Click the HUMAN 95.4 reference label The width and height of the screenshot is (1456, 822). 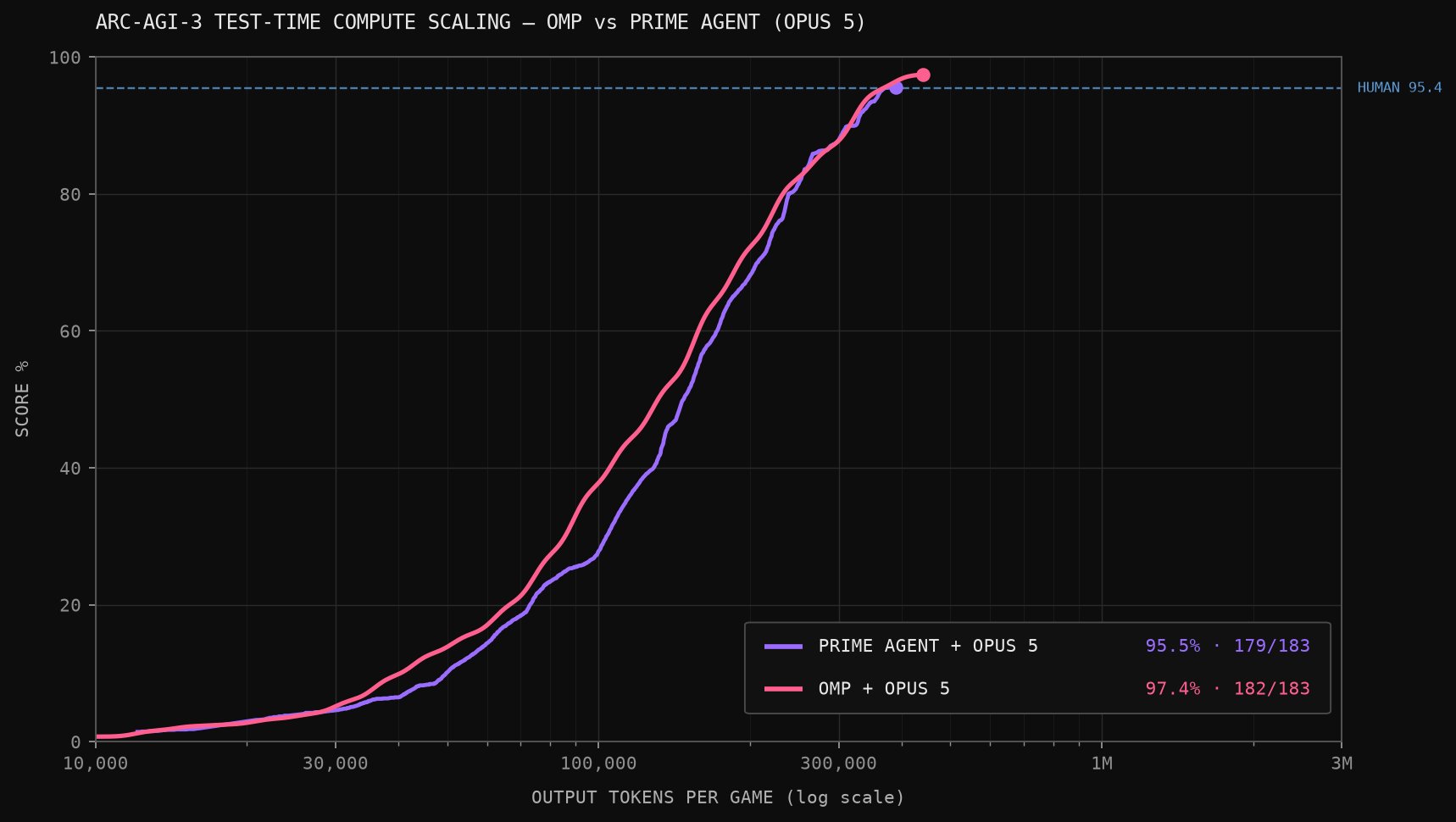pos(1399,87)
